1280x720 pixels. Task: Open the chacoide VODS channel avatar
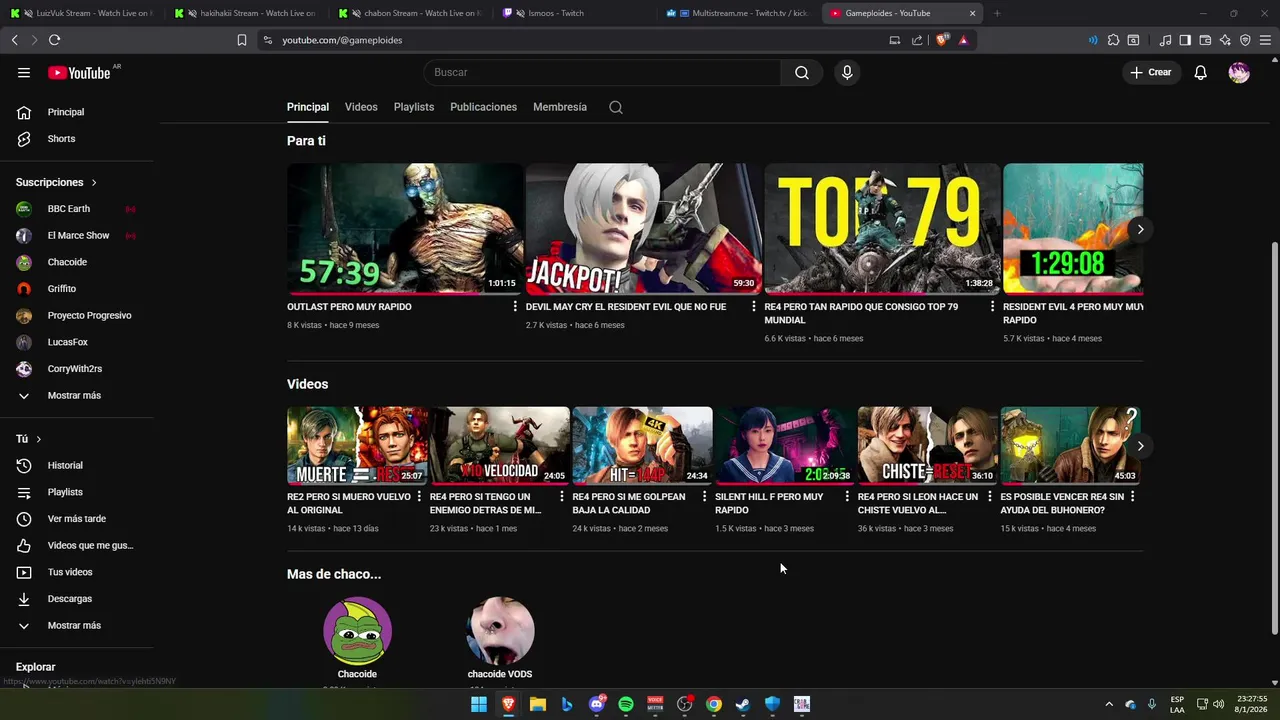[x=500, y=631]
